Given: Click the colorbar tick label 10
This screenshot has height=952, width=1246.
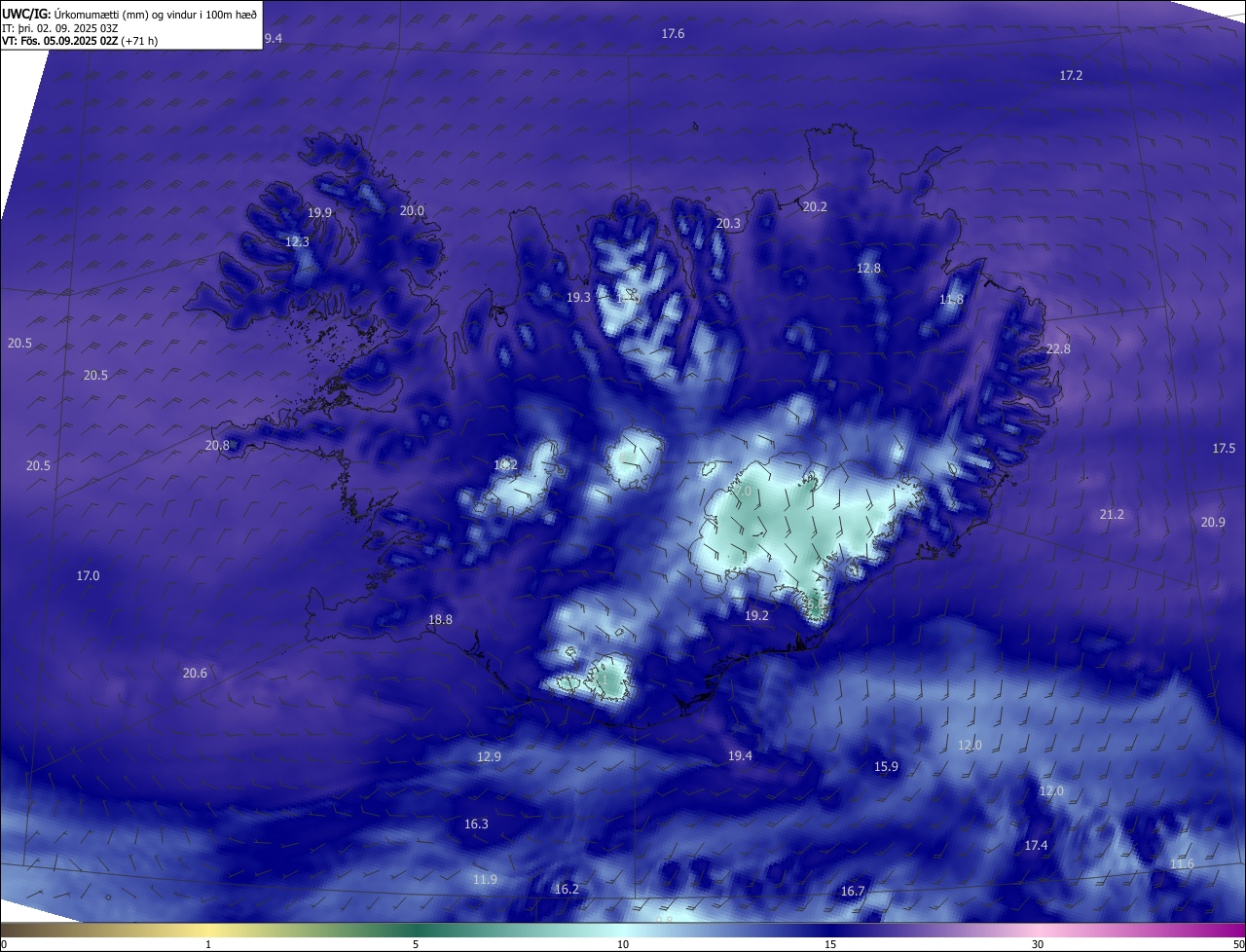Looking at the screenshot, I should pyautogui.click(x=623, y=944).
